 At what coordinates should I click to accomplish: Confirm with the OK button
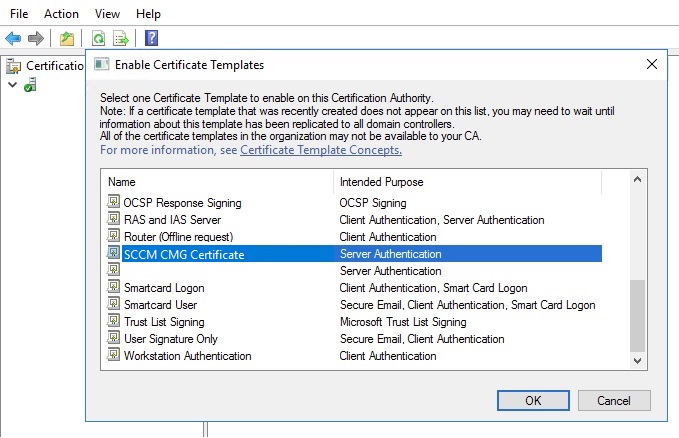coord(533,400)
